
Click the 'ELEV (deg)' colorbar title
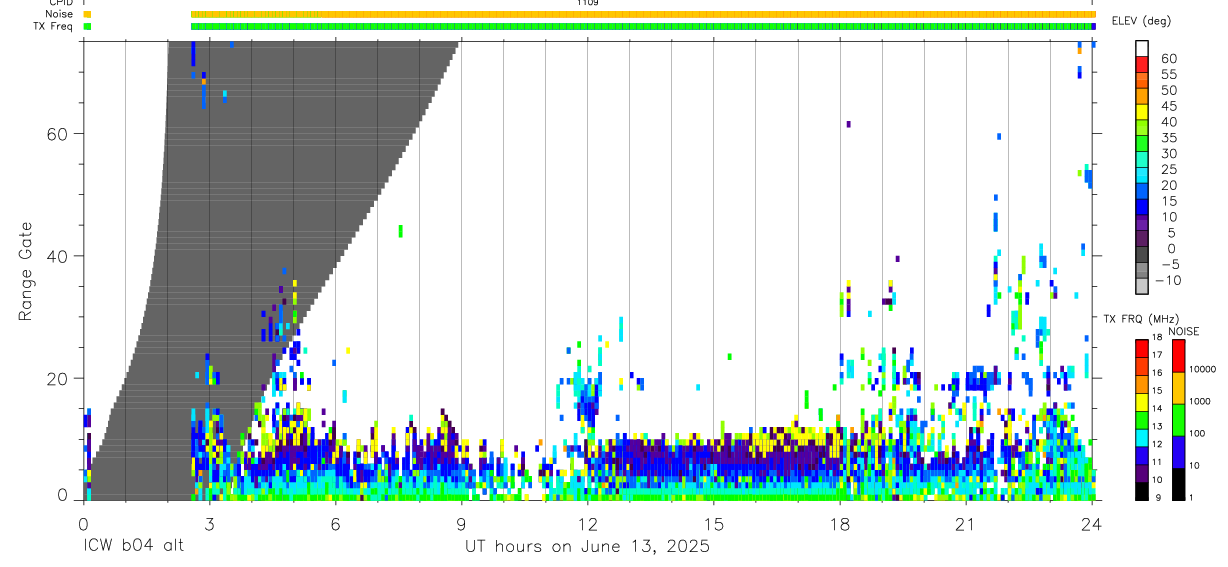click(x=1142, y=21)
